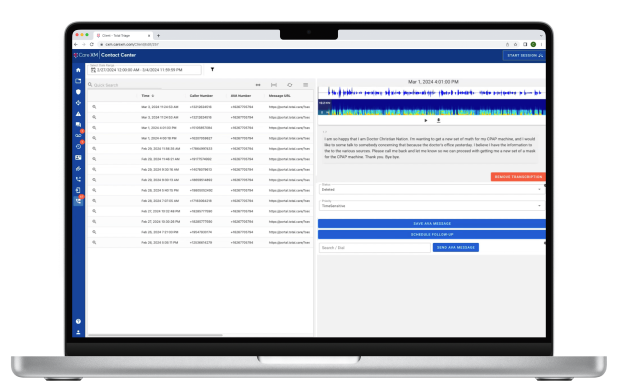Screen dimensions: 618x384
Task: Click the Message URL column header
Action: click(279, 96)
